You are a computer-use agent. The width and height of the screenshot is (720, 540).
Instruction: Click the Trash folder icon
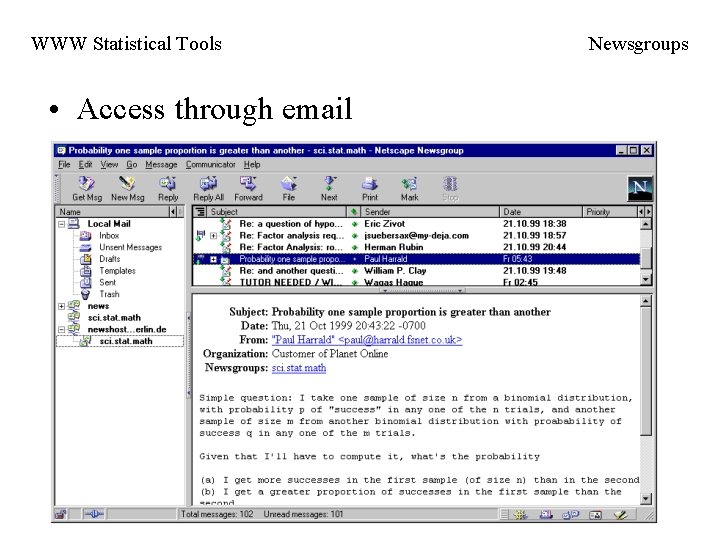pyautogui.click(x=85, y=294)
